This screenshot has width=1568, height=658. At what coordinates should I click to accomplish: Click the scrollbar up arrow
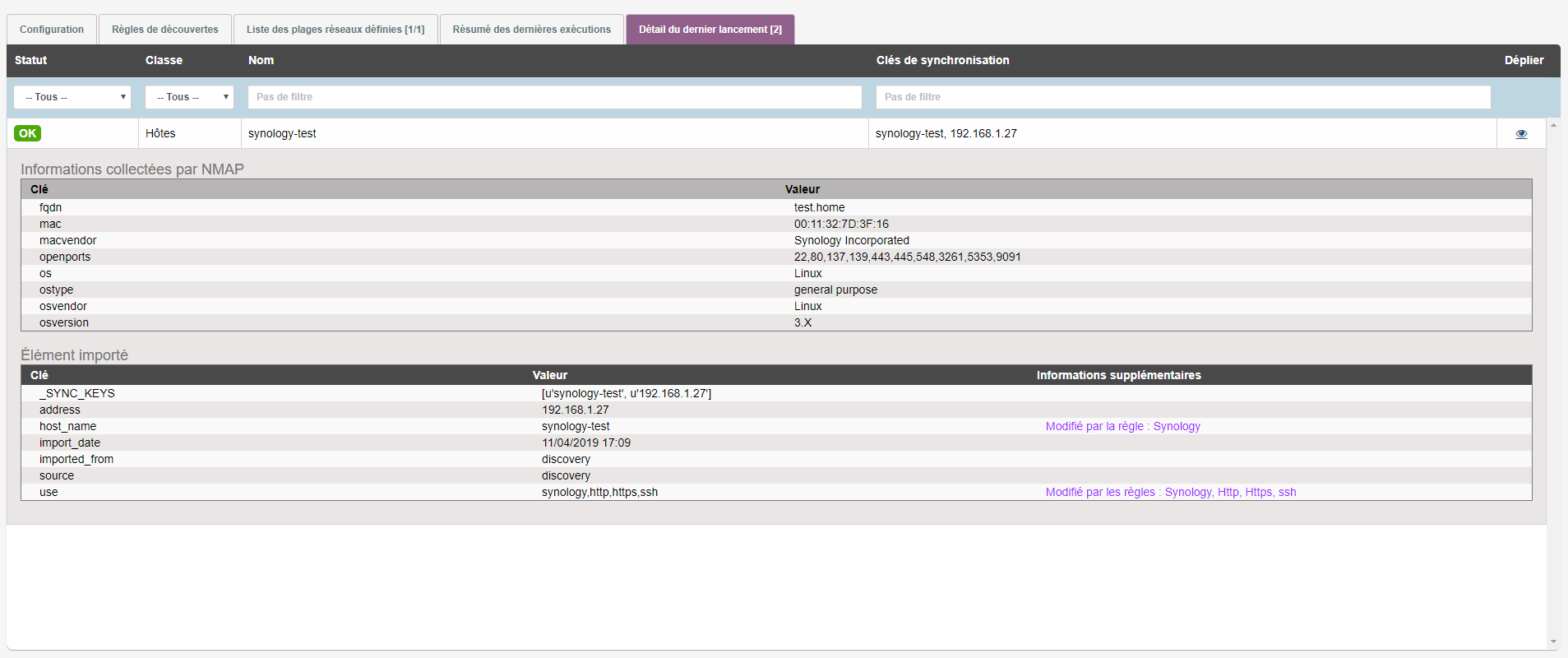[x=1553, y=125]
